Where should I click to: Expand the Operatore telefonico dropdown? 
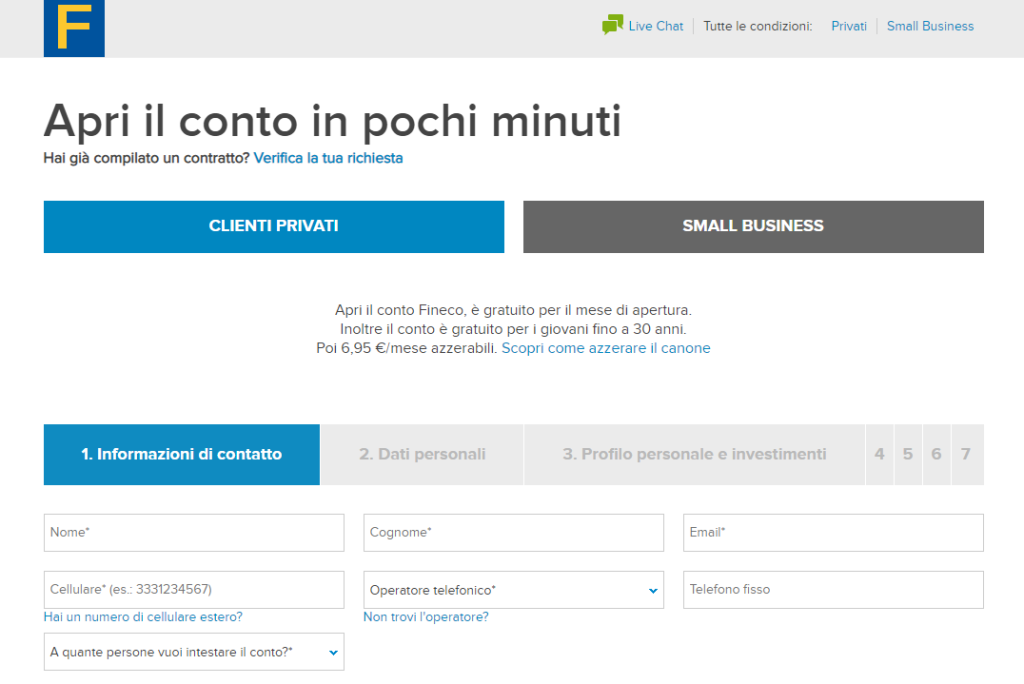(x=513, y=590)
